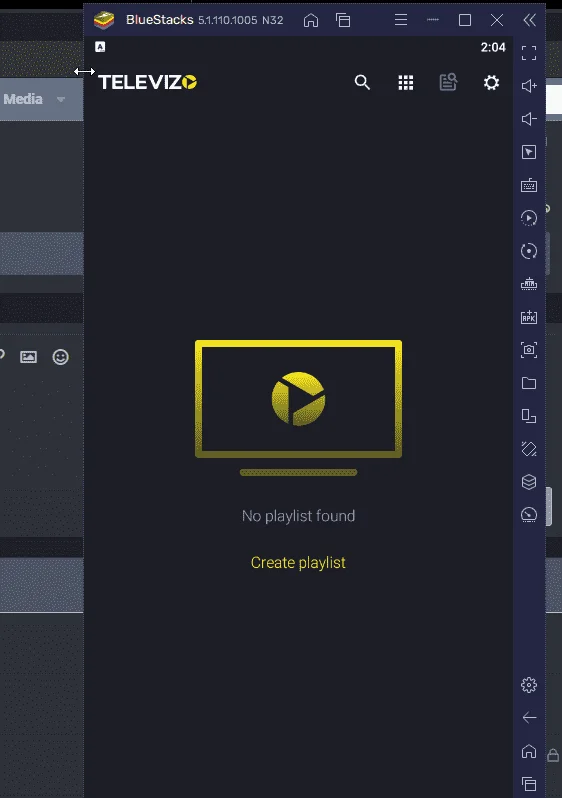Screen dimensions: 562x798
Task: Go to BlueStacks home from title bar
Action: pyautogui.click(x=311, y=20)
